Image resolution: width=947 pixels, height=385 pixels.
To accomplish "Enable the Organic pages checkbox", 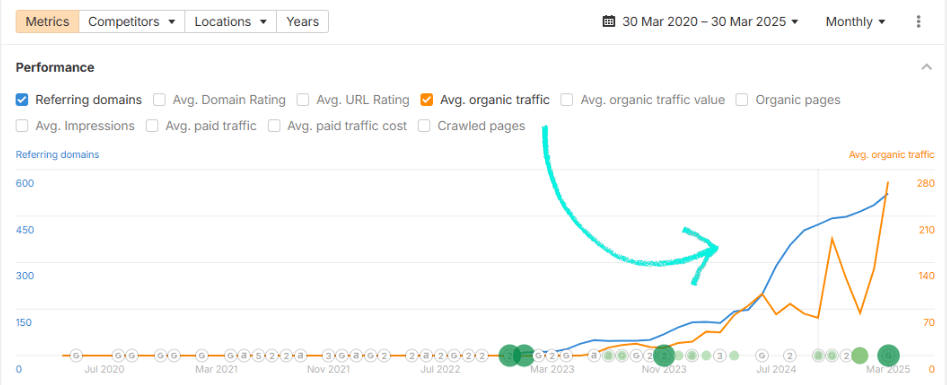I will coord(742,100).
